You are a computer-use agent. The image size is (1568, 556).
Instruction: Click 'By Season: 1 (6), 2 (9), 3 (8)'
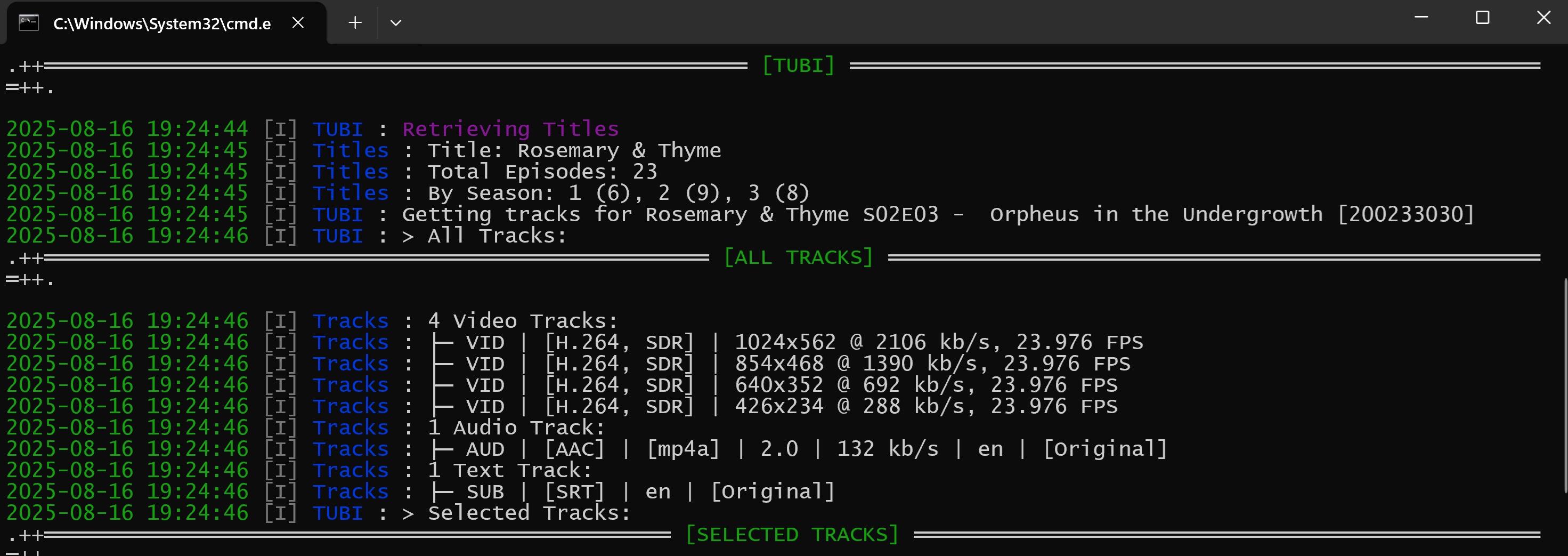(619, 193)
